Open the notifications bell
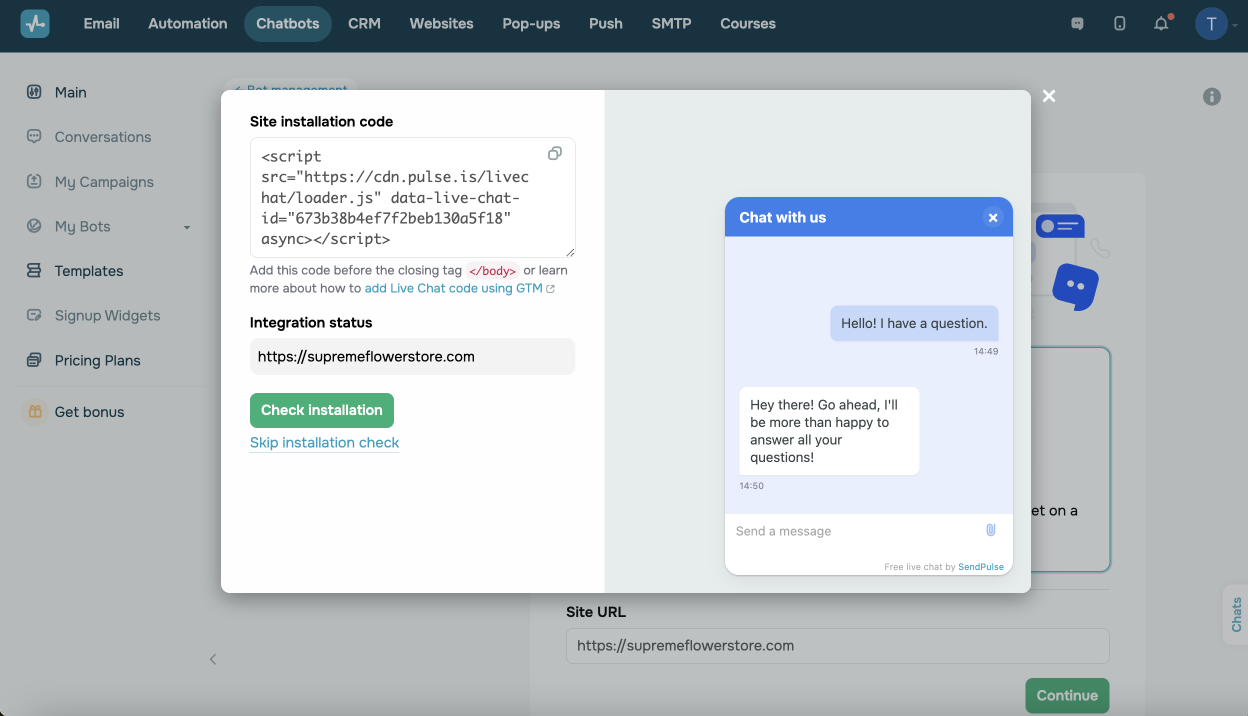Image resolution: width=1248 pixels, height=716 pixels. pyautogui.click(x=1161, y=24)
